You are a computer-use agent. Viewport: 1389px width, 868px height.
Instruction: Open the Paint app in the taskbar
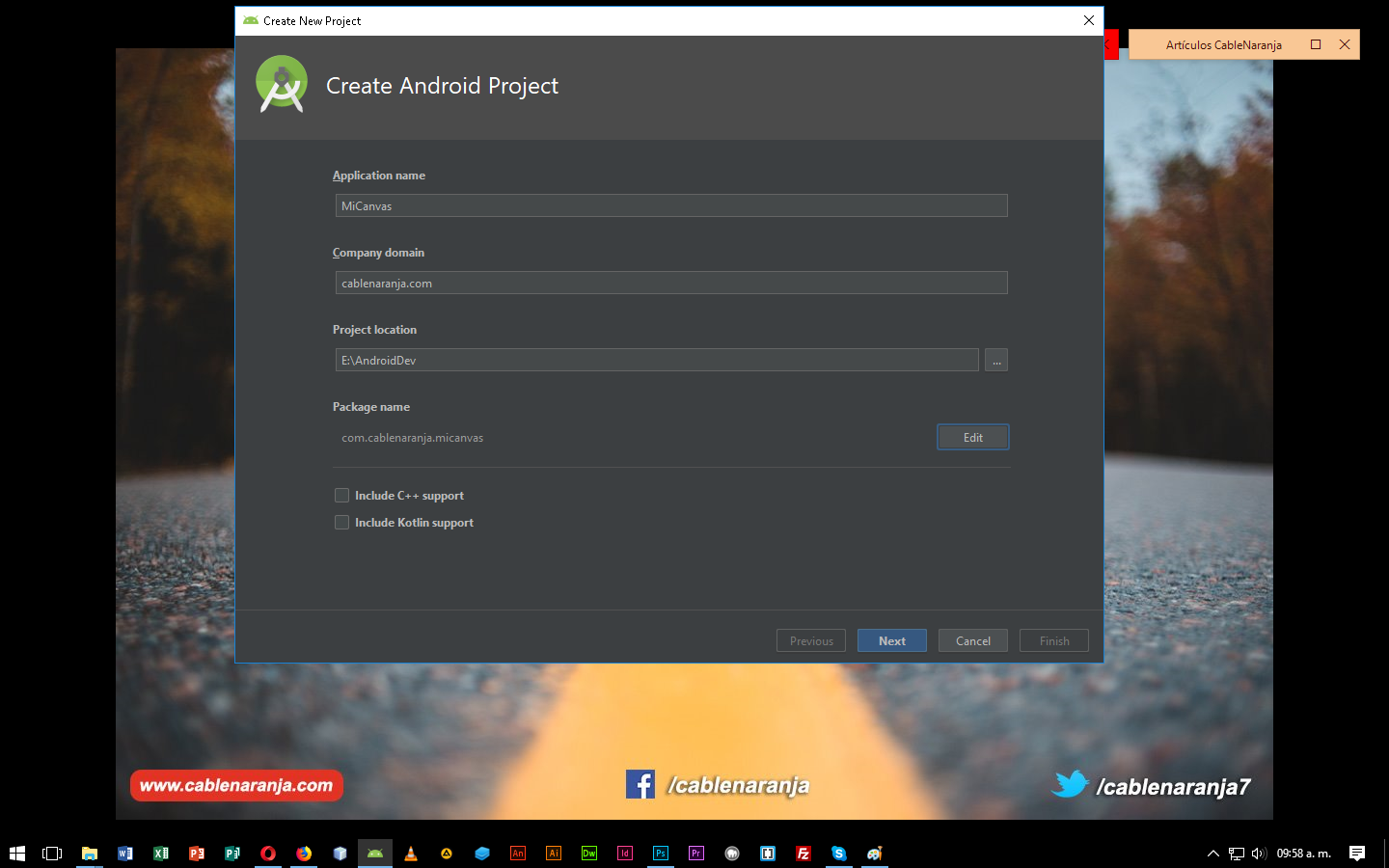(x=875, y=854)
